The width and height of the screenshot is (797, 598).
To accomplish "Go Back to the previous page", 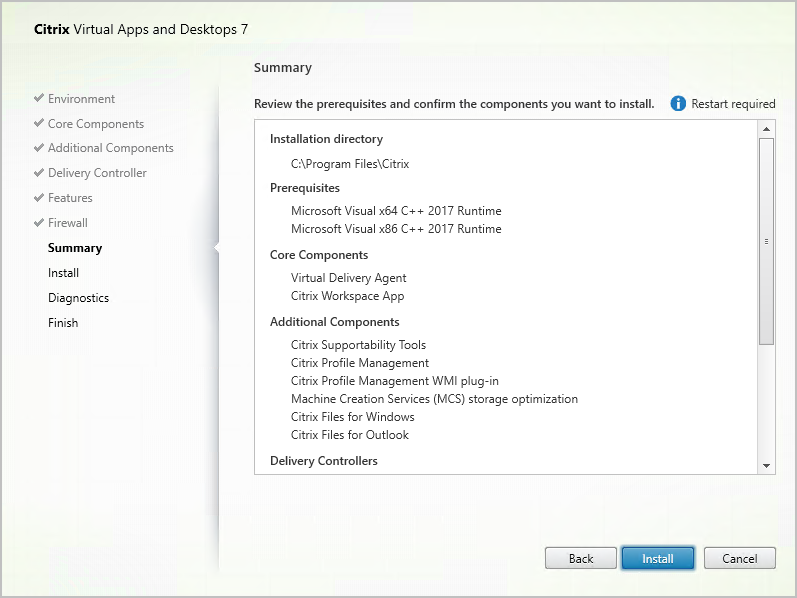I will pyautogui.click(x=580, y=559).
